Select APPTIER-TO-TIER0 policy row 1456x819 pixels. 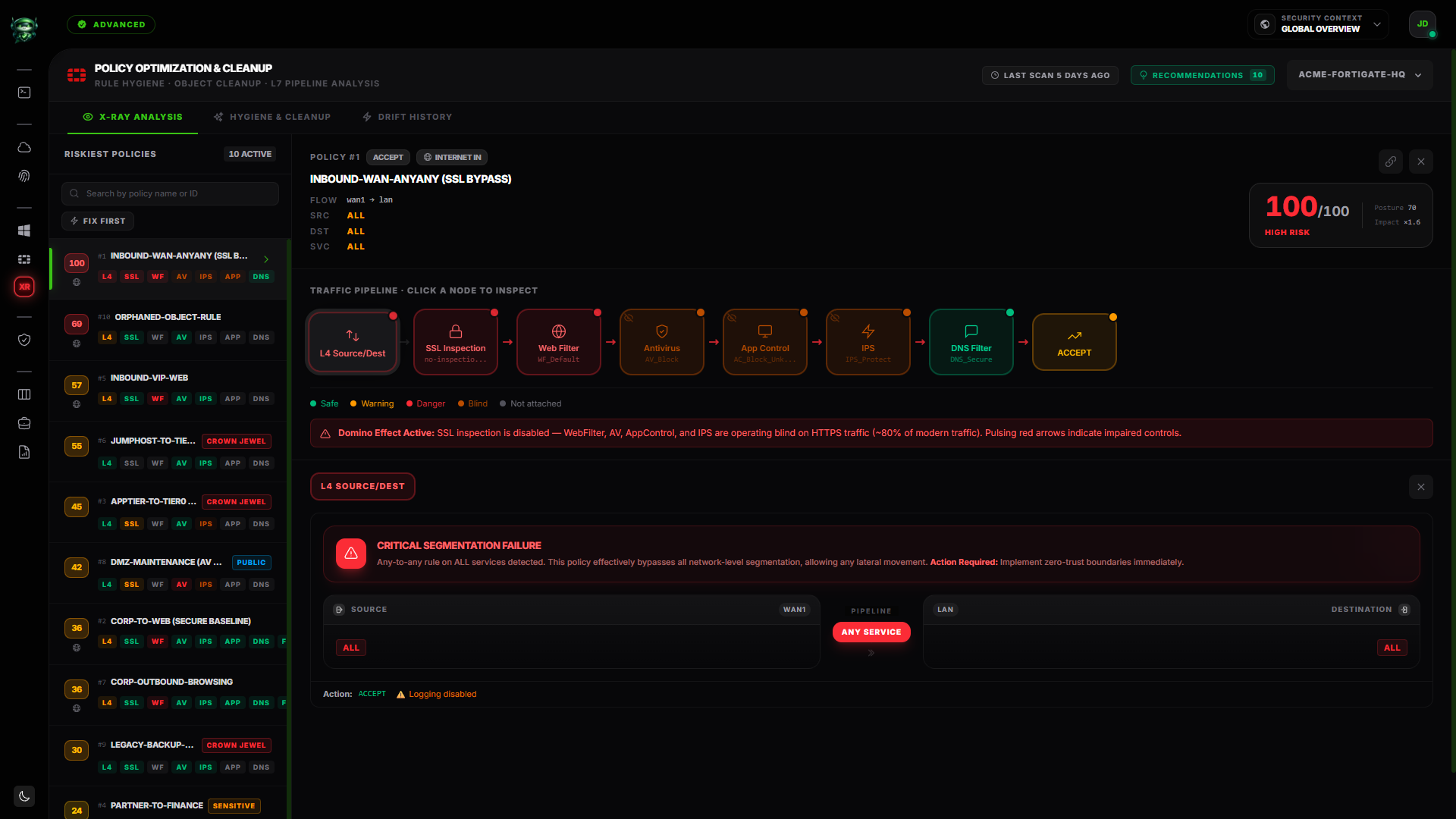pyautogui.click(x=168, y=513)
